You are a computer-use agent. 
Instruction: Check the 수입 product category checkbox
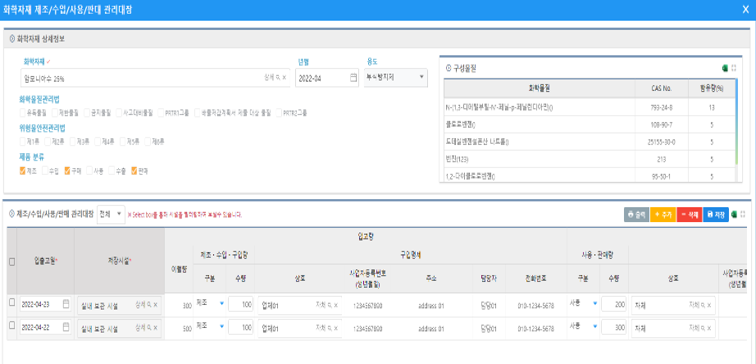(x=45, y=171)
